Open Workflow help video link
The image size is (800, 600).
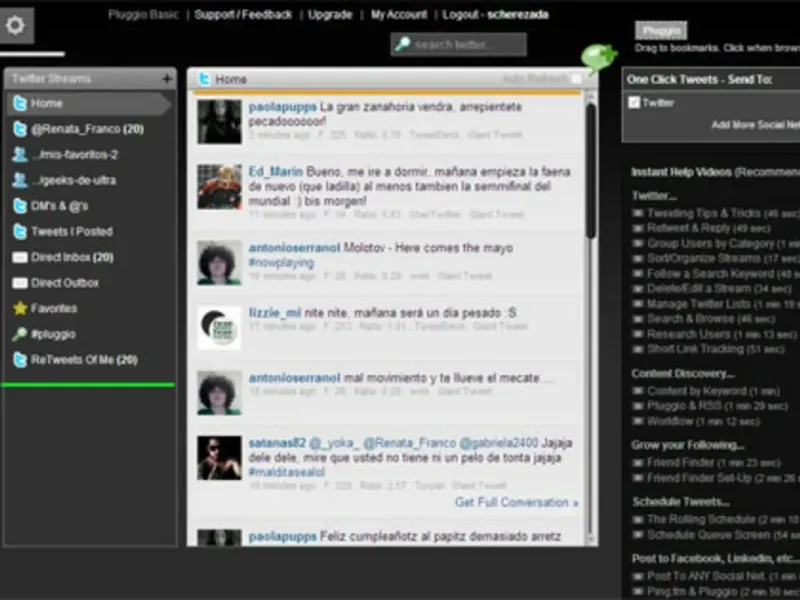point(704,421)
